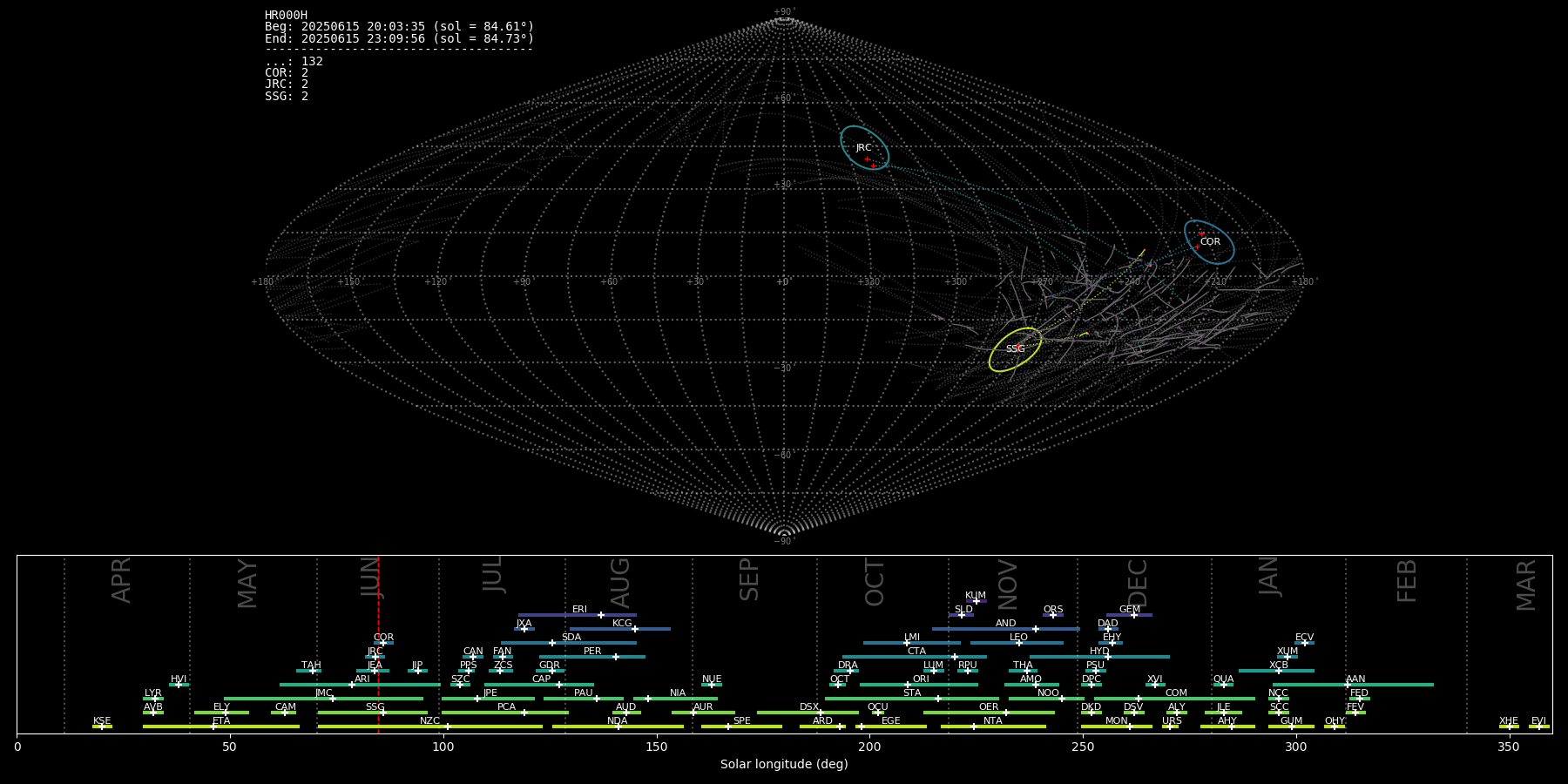The height and width of the screenshot is (784, 1568).
Task: Click the DEC month label
Action: 1138,583
